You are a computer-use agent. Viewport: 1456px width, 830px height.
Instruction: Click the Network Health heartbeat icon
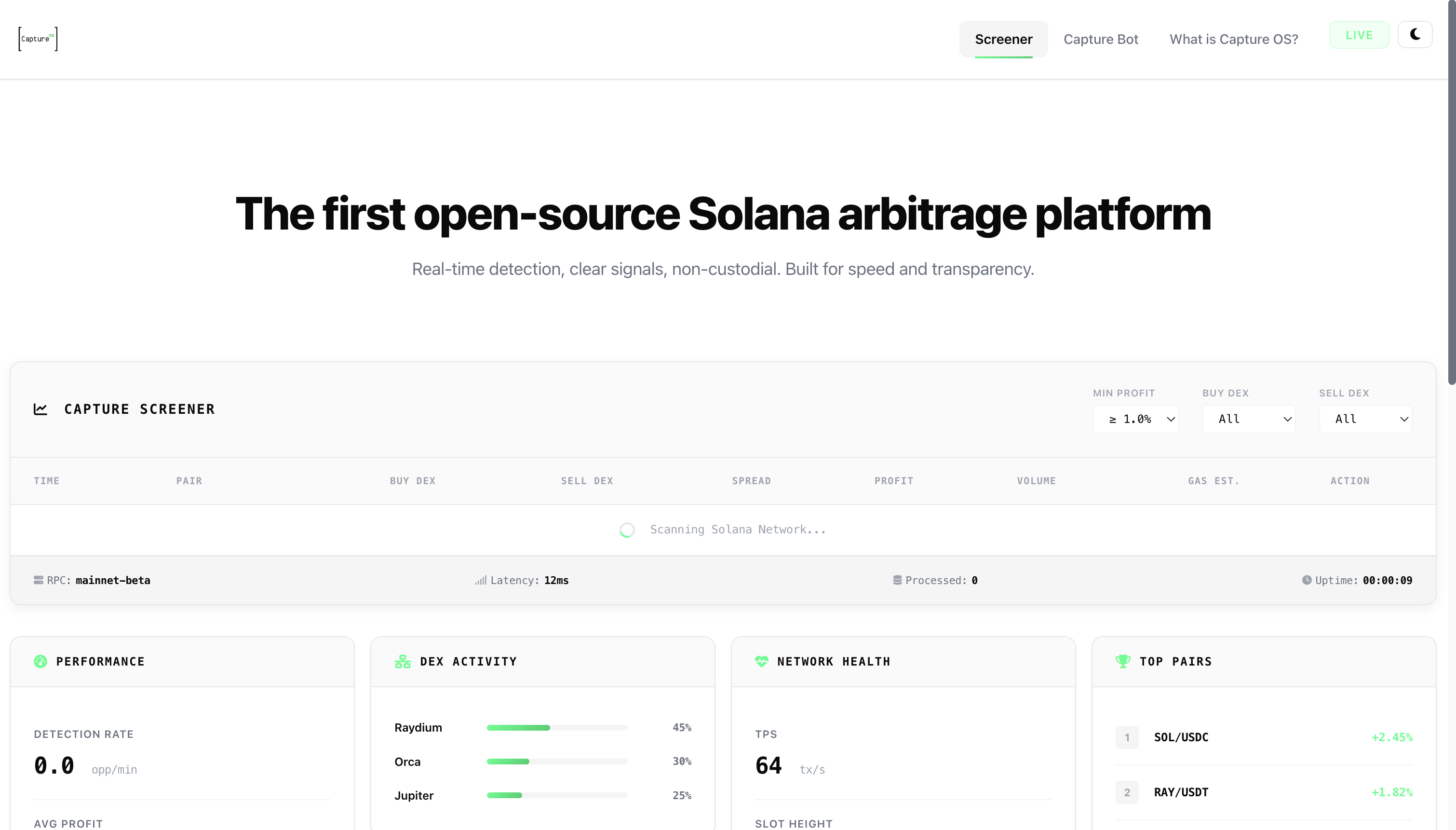tap(761, 661)
